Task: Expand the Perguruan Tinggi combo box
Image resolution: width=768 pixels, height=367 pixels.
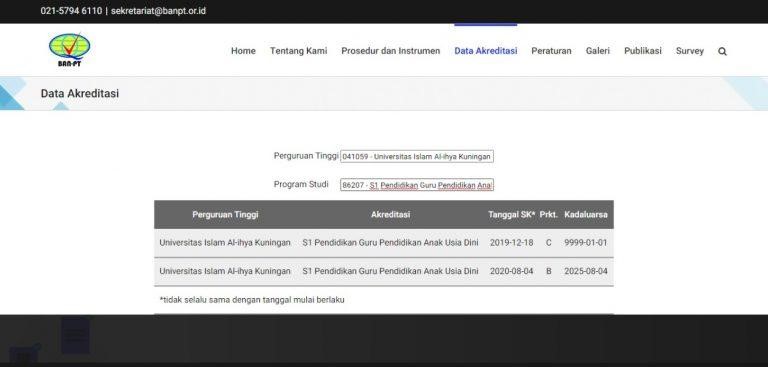Action: click(417, 156)
